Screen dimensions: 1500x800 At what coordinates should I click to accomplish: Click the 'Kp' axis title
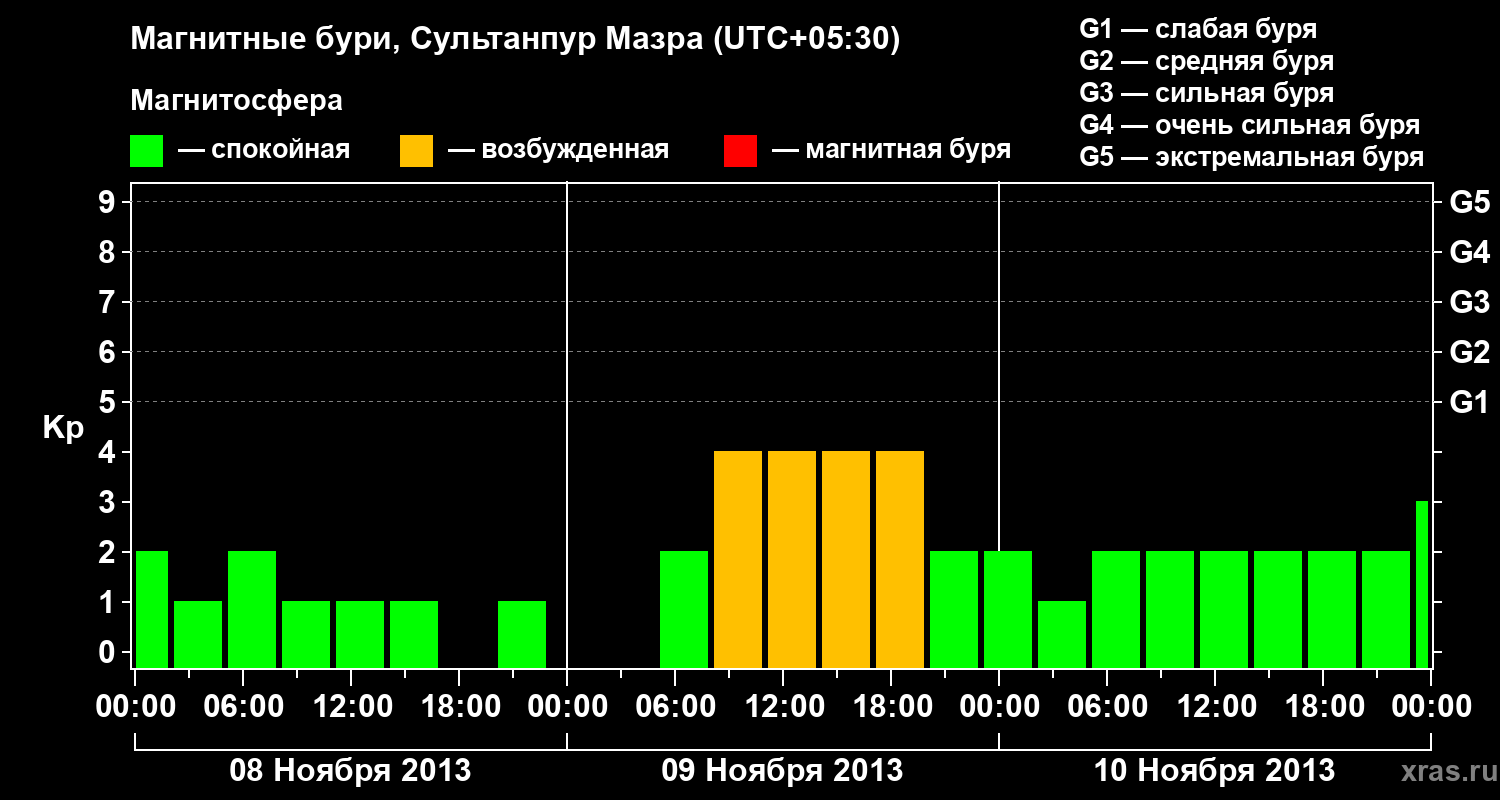click(x=63, y=428)
